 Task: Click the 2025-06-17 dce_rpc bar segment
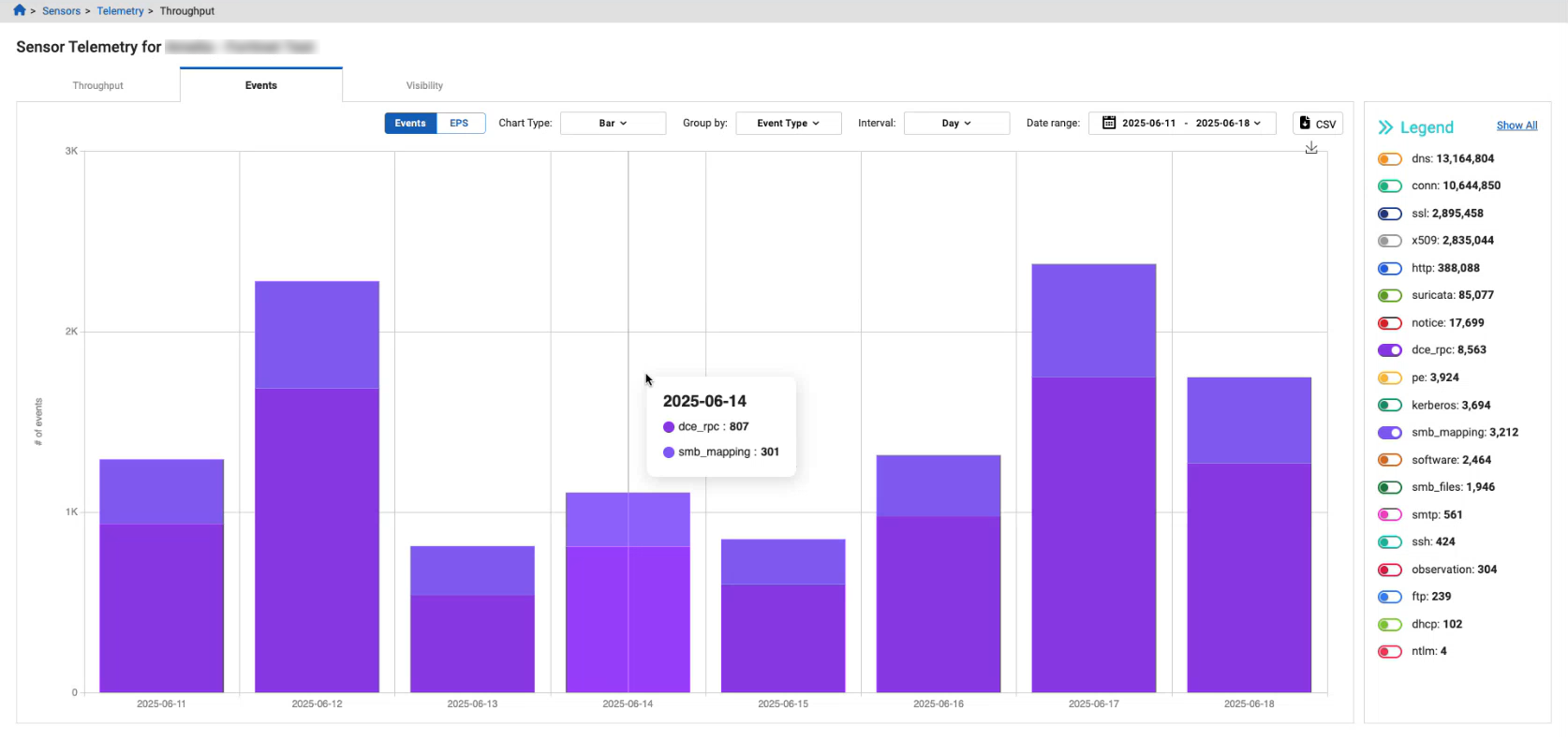(1093, 534)
